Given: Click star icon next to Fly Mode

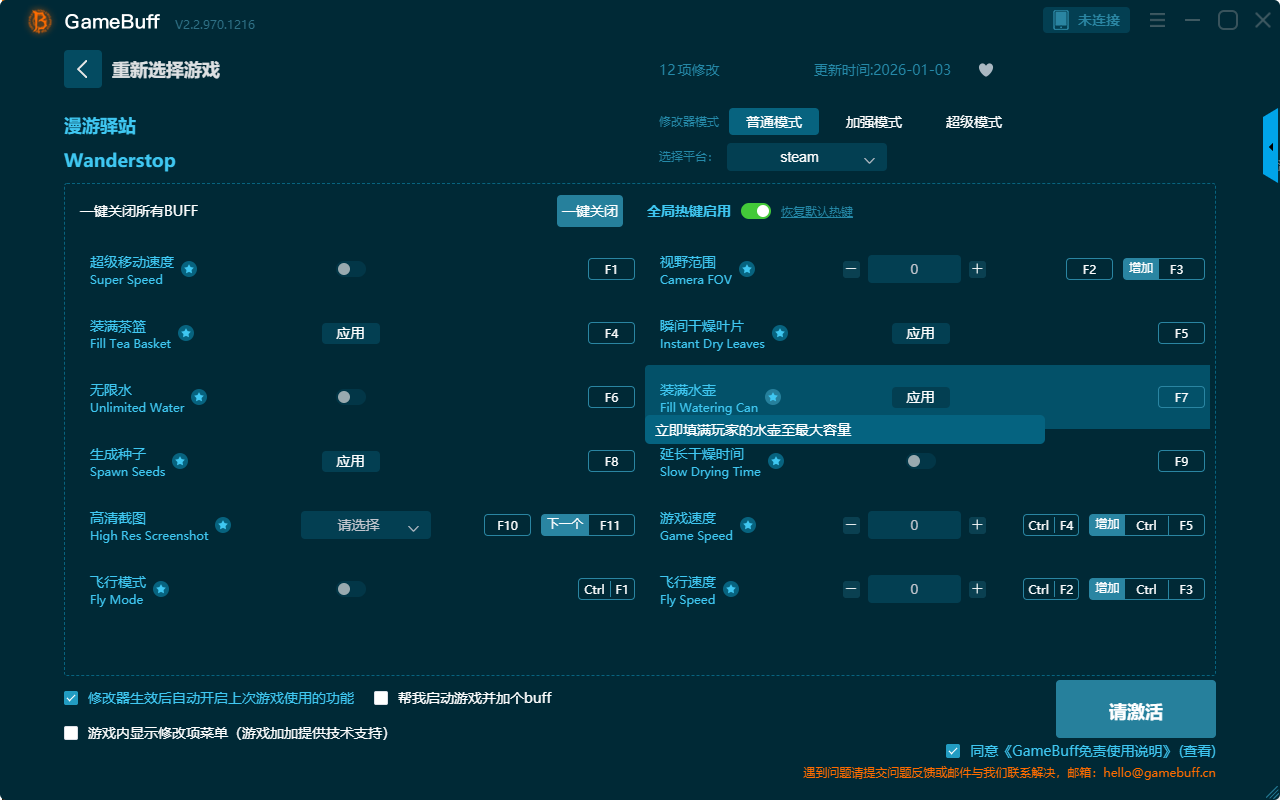Looking at the screenshot, I should (x=161, y=589).
